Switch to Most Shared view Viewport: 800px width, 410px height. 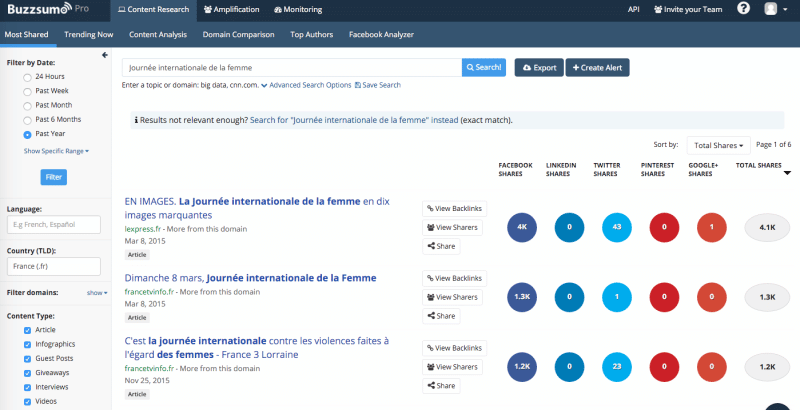click(x=27, y=35)
